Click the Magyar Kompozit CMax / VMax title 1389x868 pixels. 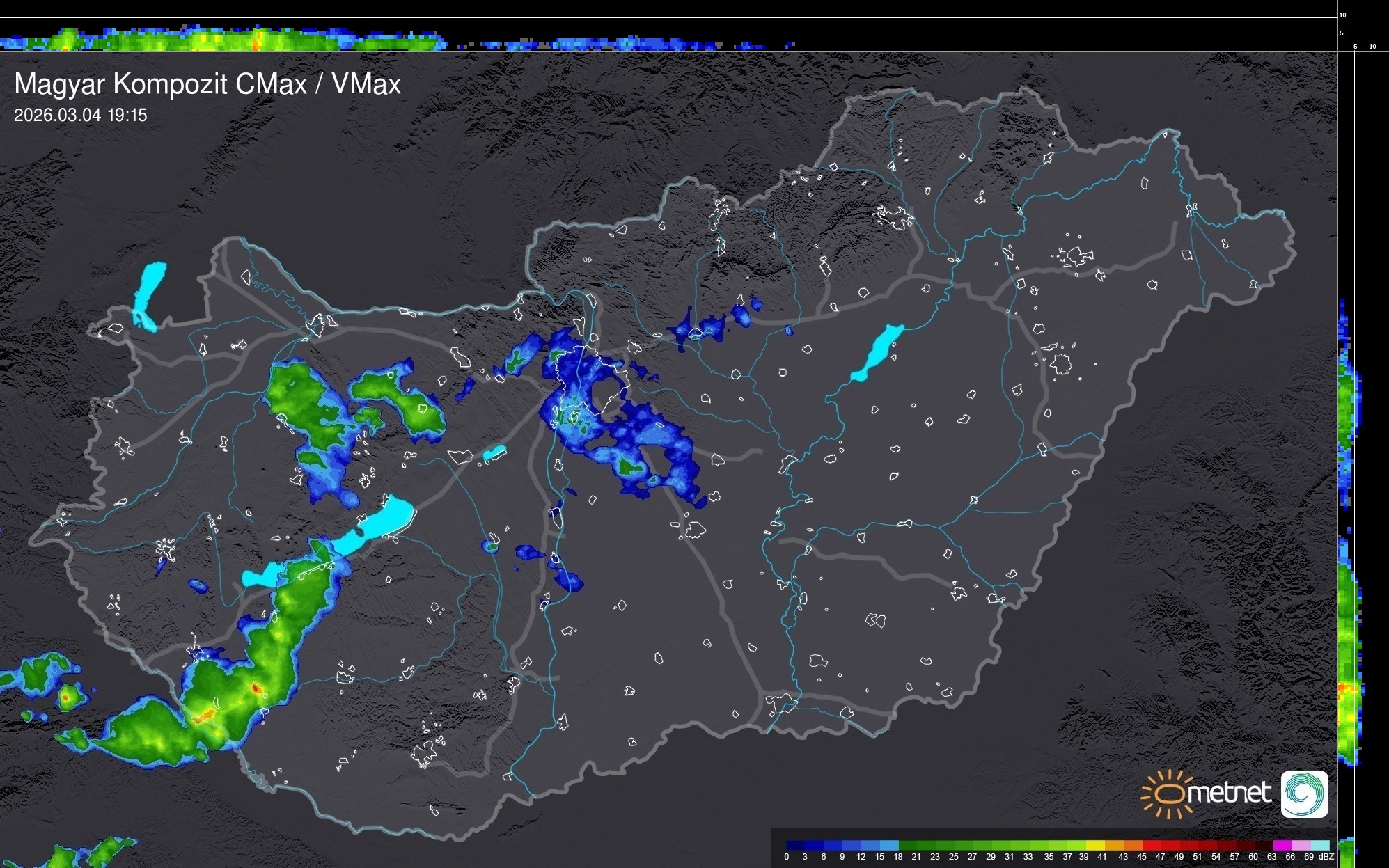click(x=207, y=84)
